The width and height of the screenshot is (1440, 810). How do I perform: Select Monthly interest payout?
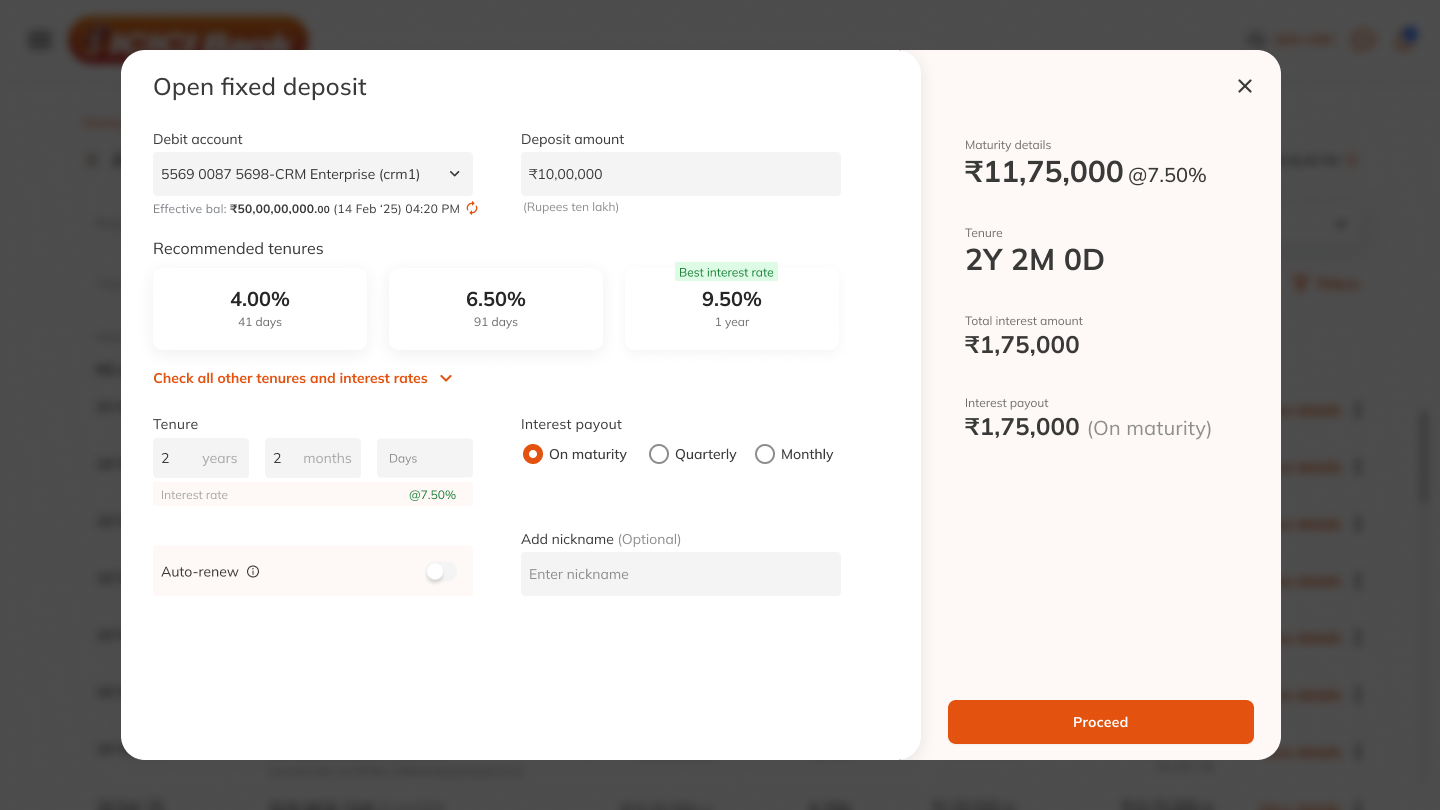[765, 454]
